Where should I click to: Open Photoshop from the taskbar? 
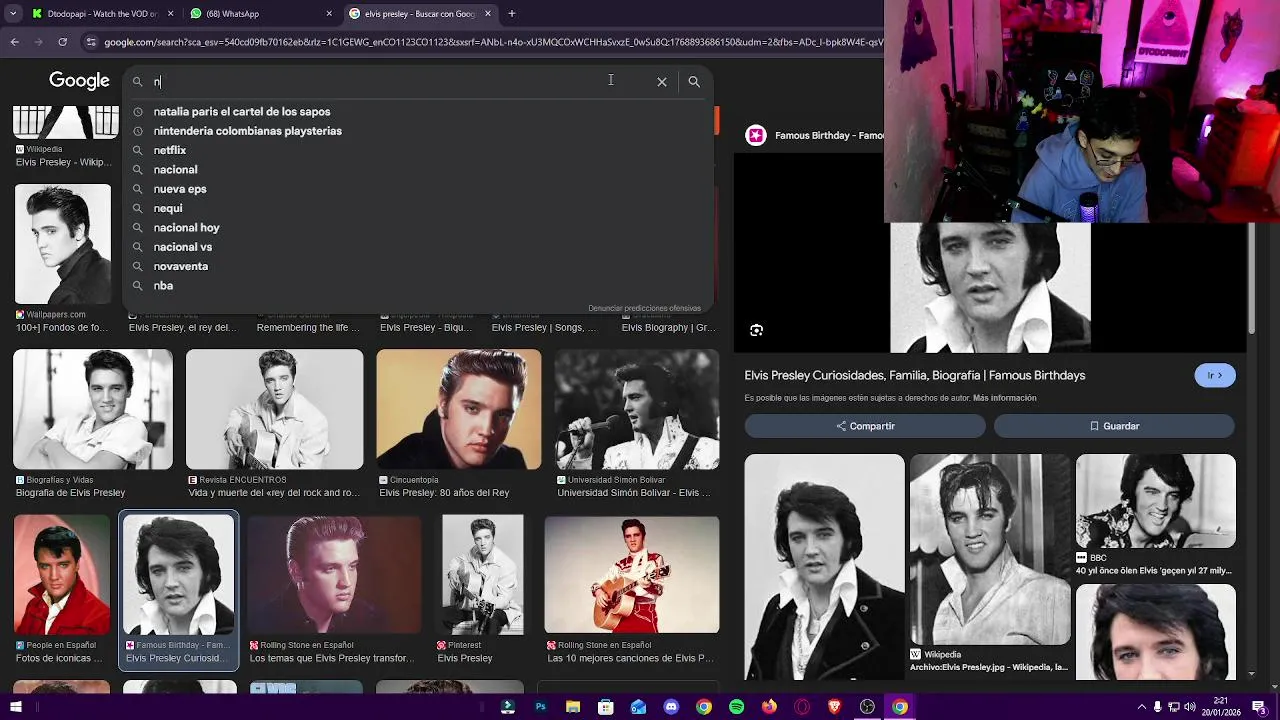click(540, 707)
